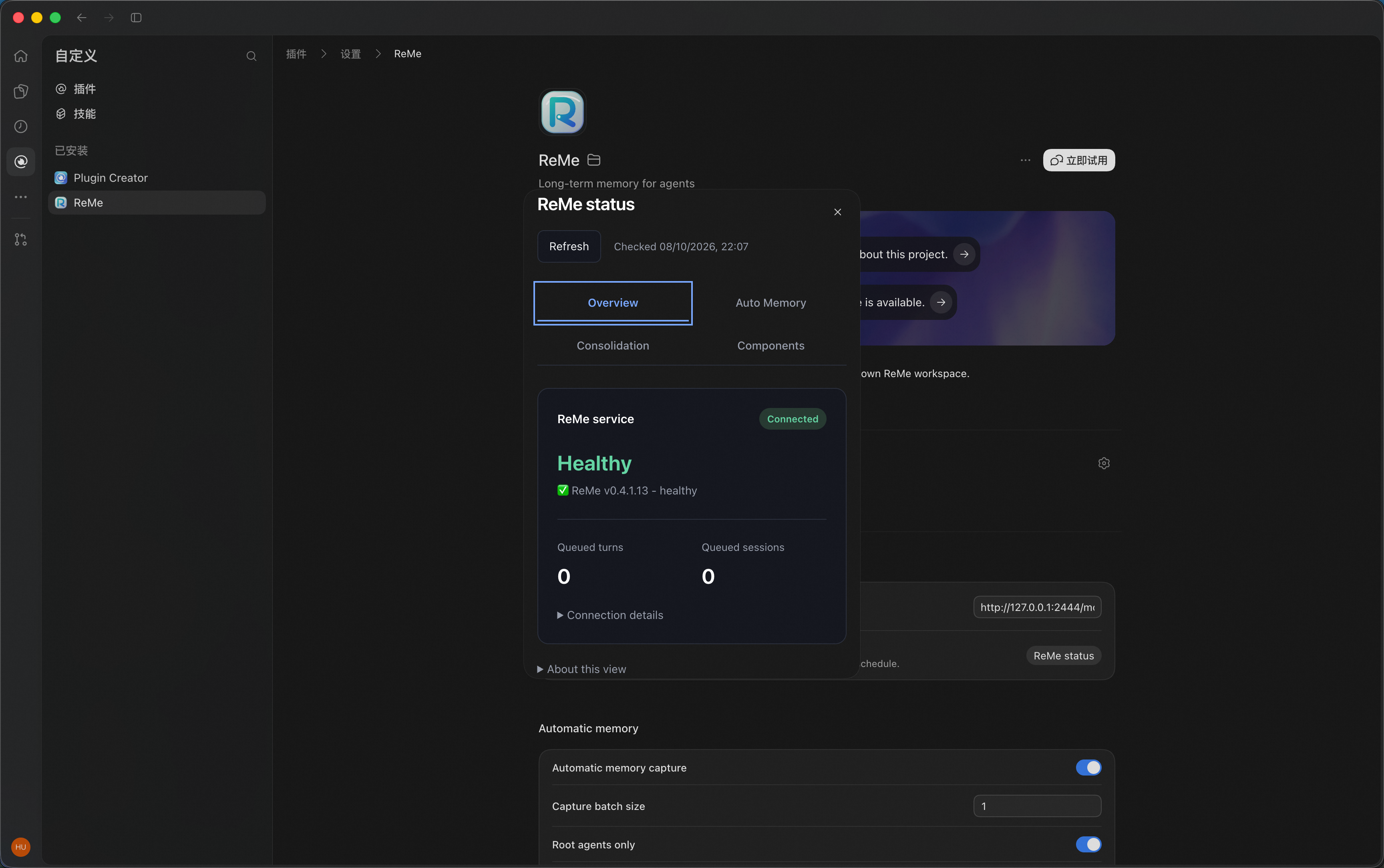Toggle Automatic memory capture switch
The width and height of the screenshot is (1384, 868).
pyautogui.click(x=1088, y=768)
